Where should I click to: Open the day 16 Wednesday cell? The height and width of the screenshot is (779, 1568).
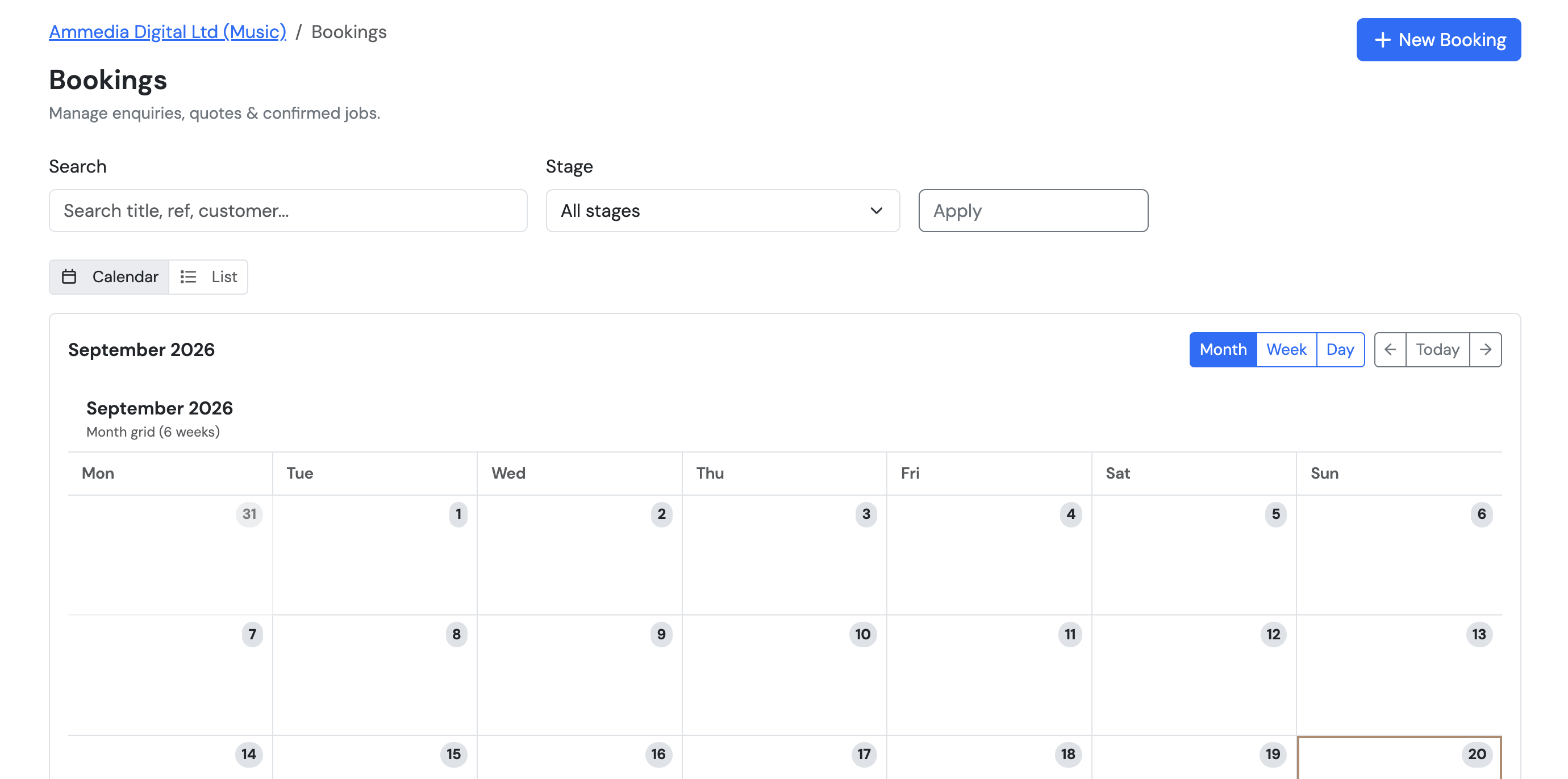point(579,757)
